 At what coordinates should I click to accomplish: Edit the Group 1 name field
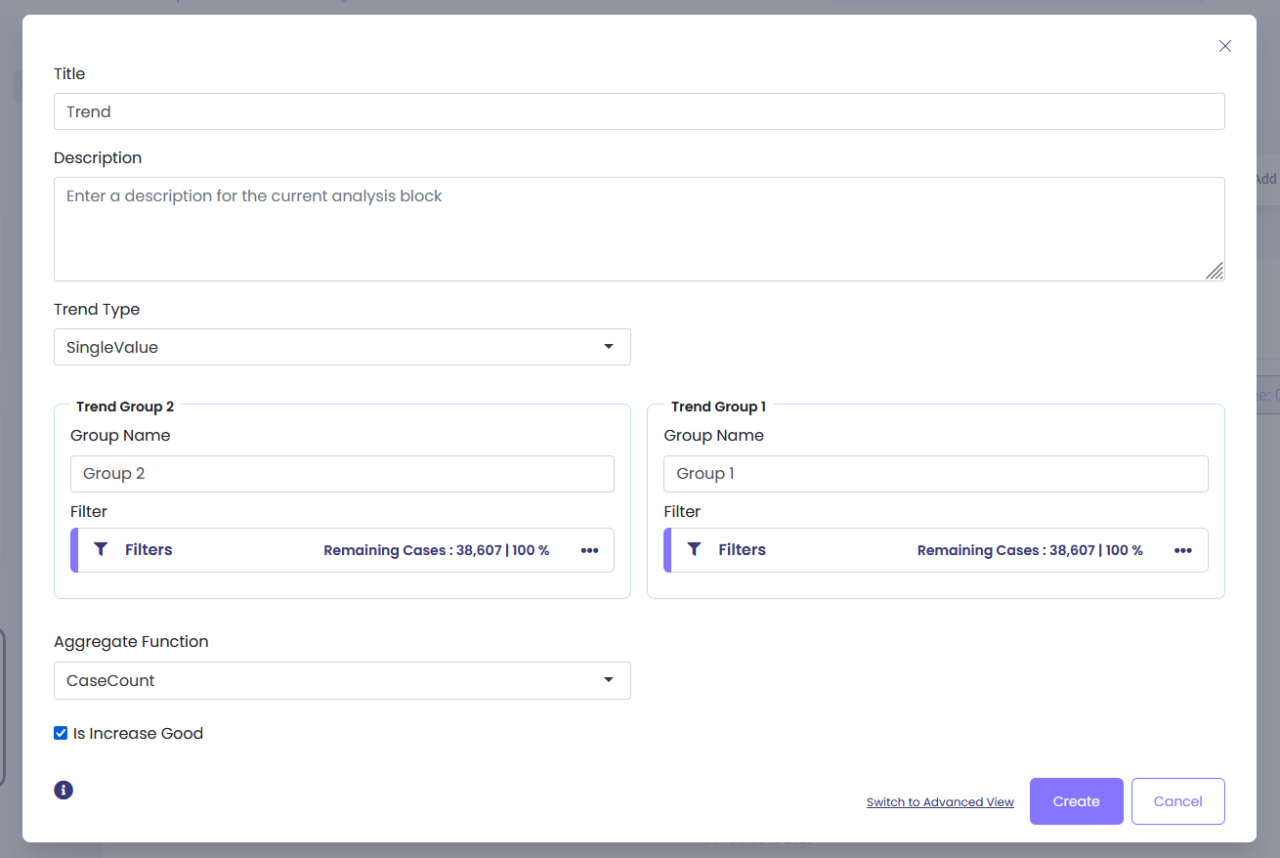click(935, 474)
